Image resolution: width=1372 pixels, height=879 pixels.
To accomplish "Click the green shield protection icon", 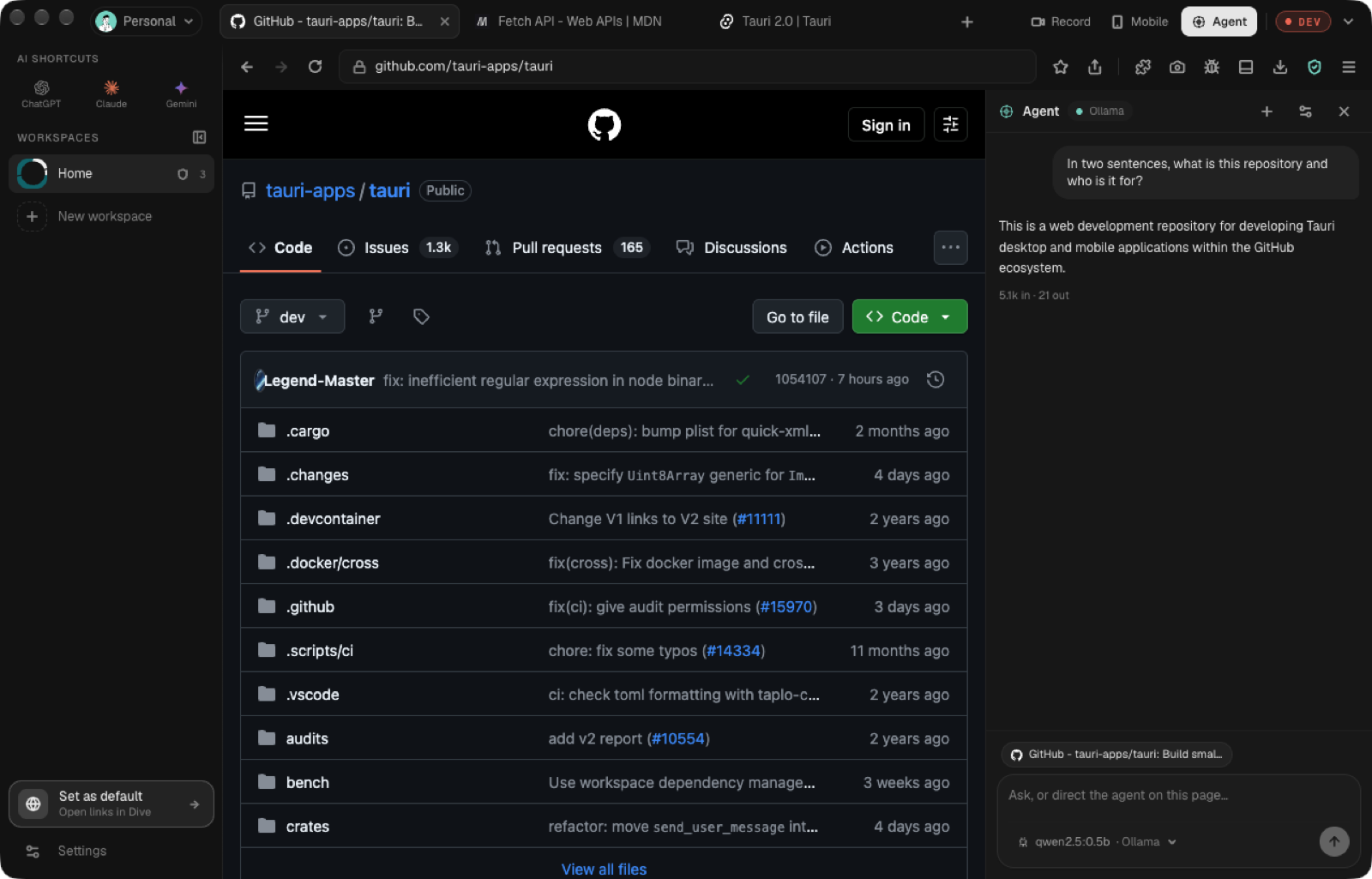I will pos(1315,67).
